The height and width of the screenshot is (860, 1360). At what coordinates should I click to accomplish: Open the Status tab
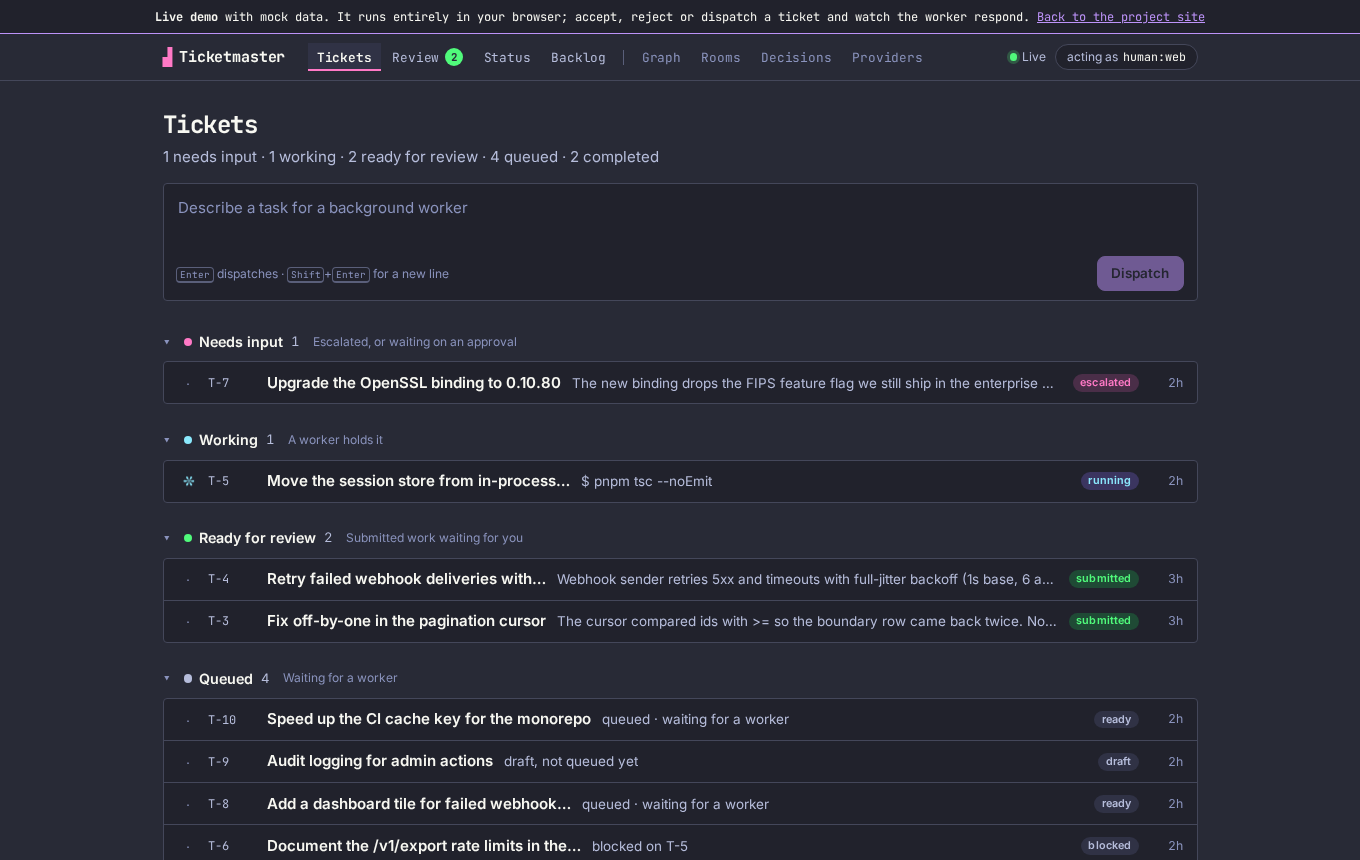tap(507, 57)
